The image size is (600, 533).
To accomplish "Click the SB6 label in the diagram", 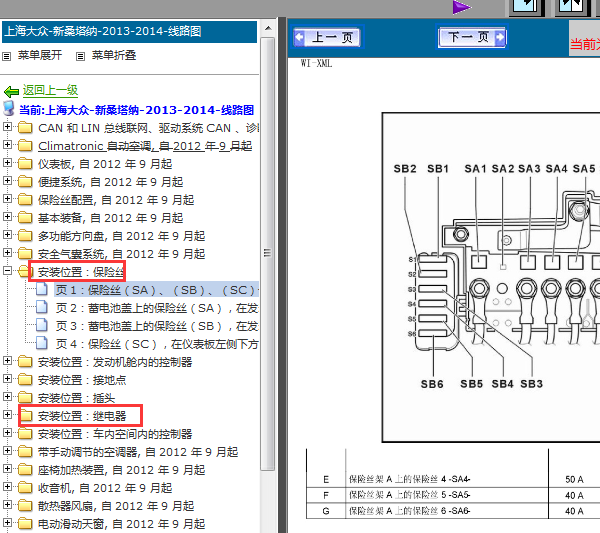I will [432, 384].
